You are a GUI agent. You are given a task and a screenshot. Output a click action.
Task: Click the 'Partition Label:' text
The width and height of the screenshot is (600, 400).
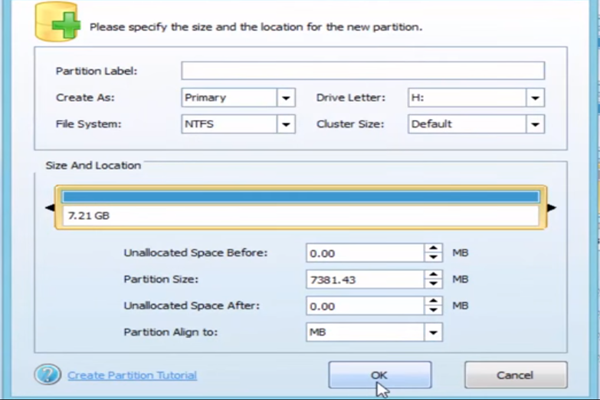click(x=96, y=71)
